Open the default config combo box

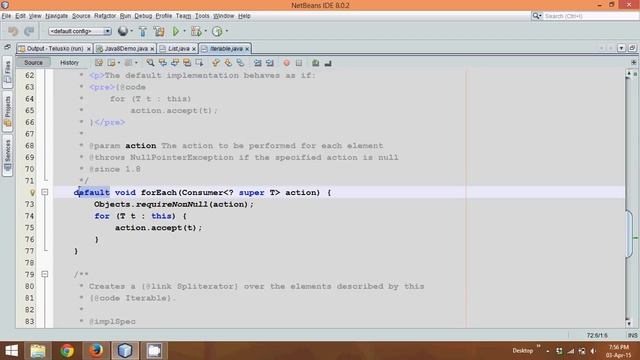point(80,31)
